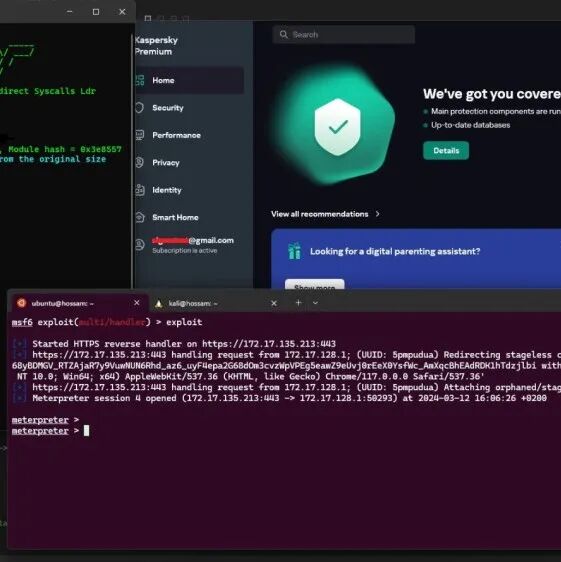Viewport: 561px width, 562px height.
Task: Switch to the kali@hossam terminal tab
Action: (x=215, y=303)
